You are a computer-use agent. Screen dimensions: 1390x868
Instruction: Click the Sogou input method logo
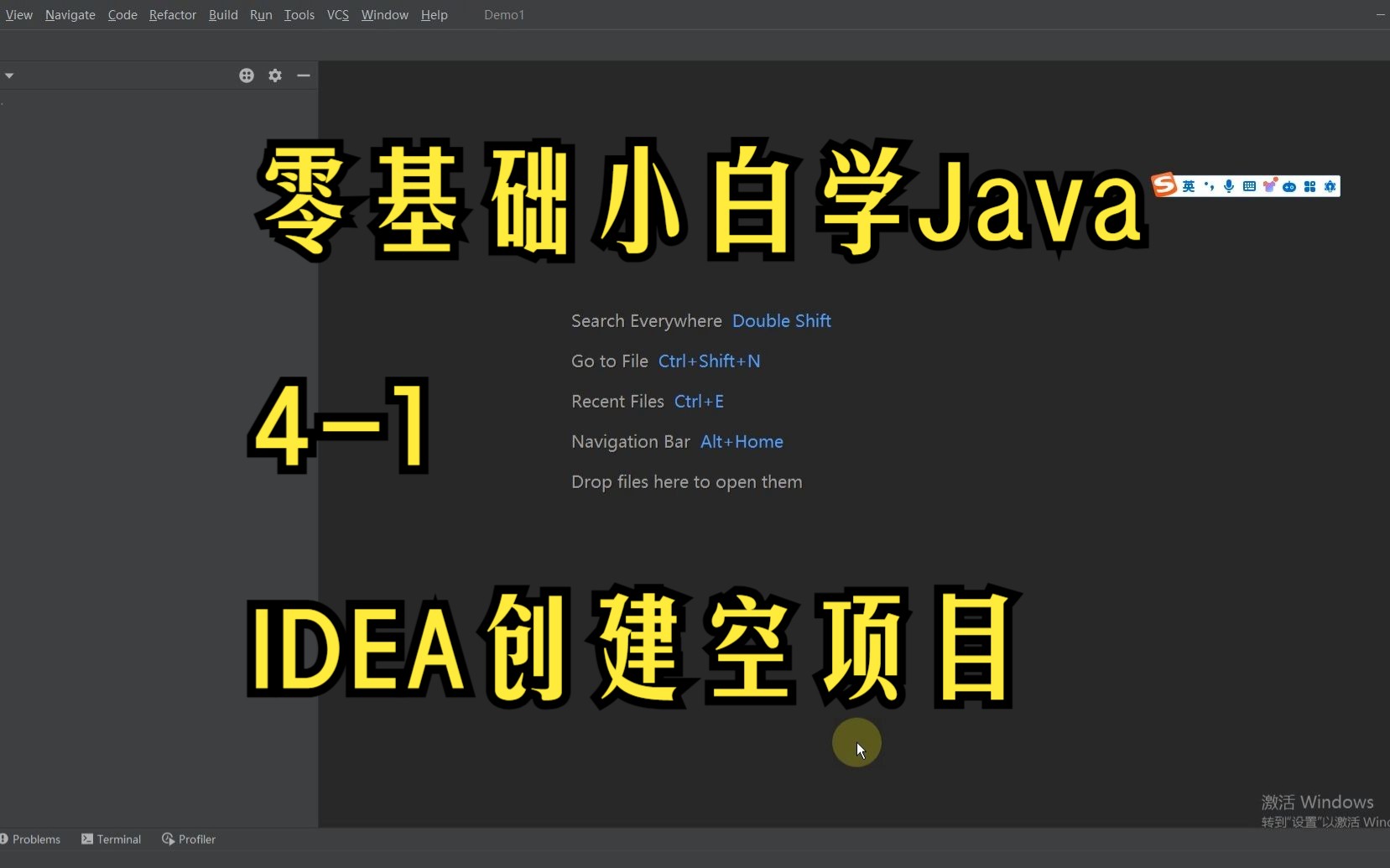point(1164,185)
